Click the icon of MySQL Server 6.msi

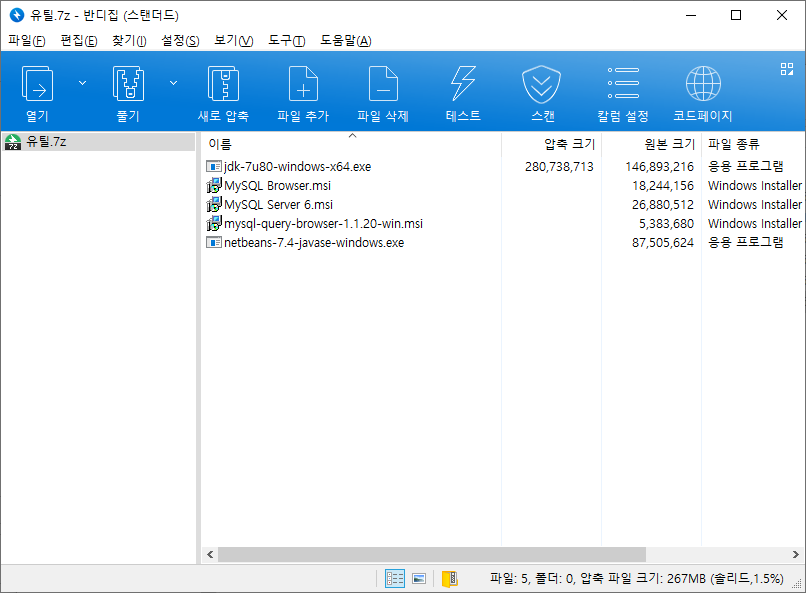[x=213, y=205]
